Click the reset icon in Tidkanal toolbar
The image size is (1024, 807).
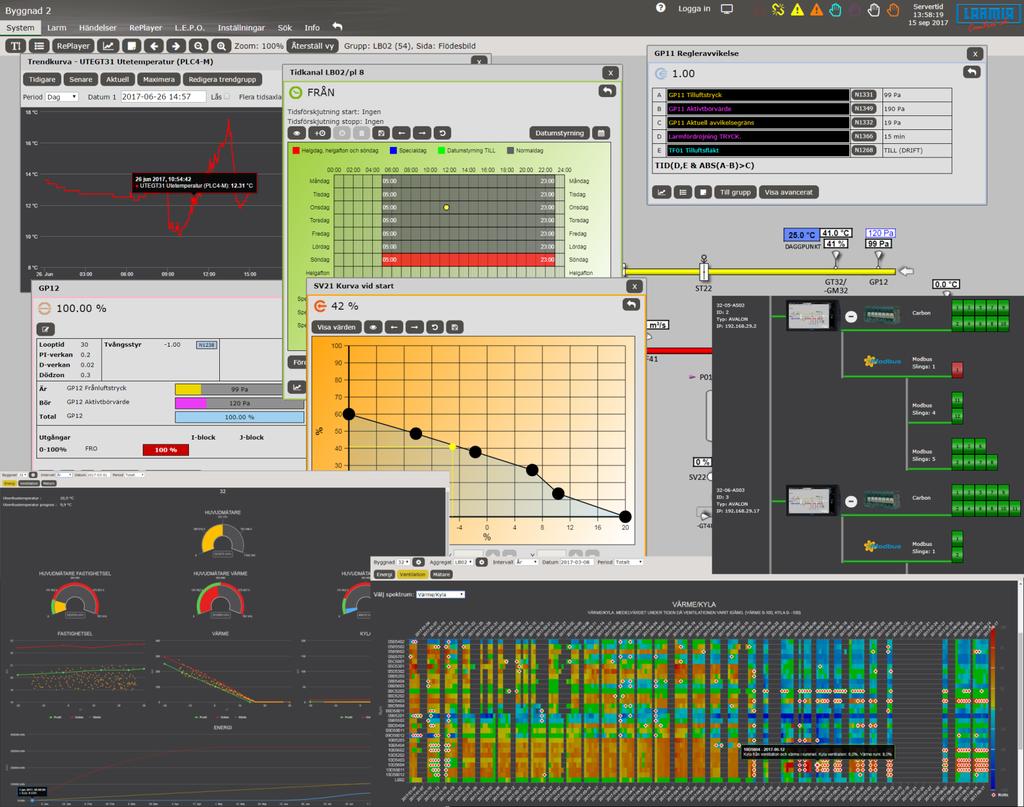[442, 133]
